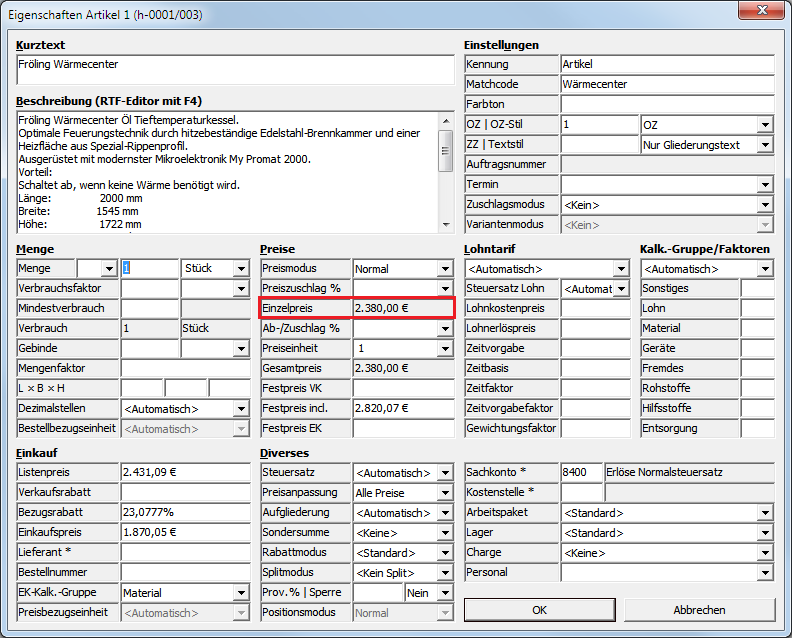Viewport: 792px width, 638px height.
Task: Click Abbrechen to cancel the dialog
Action: (x=699, y=609)
